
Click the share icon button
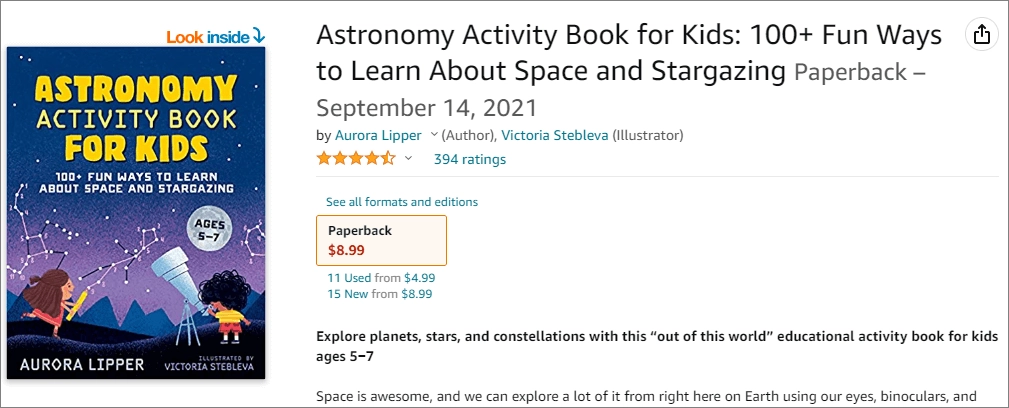point(981,35)
